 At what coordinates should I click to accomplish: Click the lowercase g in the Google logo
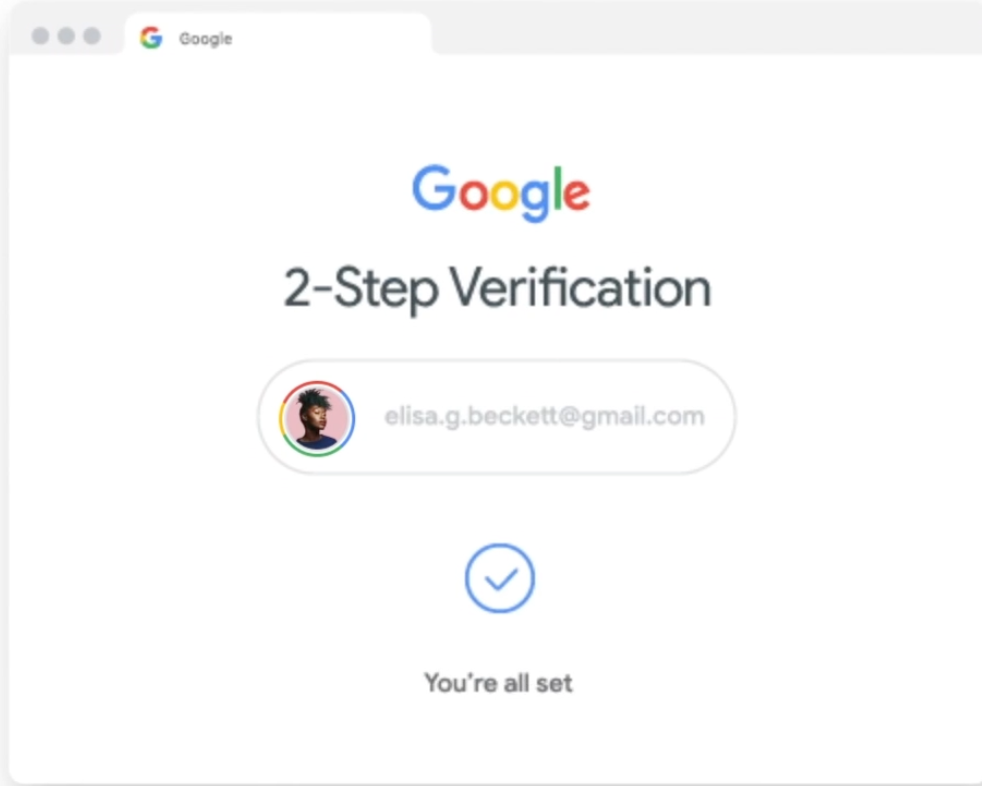pyautogui.click(x=535, y=199)
